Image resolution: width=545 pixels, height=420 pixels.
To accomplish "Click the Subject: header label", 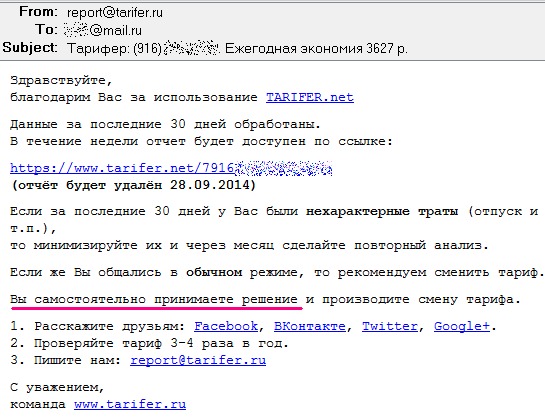I will pos(30,47).
